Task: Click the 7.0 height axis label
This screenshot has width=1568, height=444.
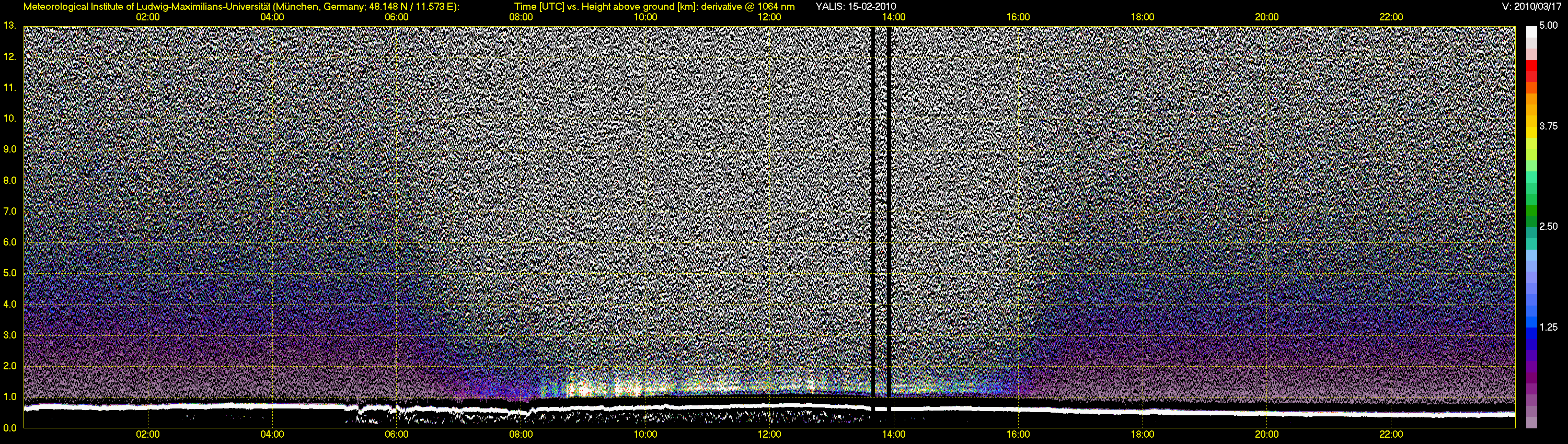Action: (10, 211)
